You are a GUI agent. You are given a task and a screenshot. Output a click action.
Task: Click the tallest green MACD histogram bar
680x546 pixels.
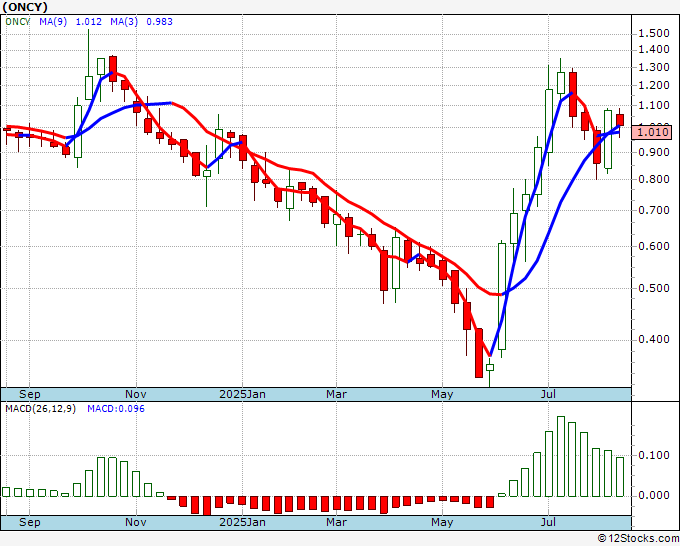click(x=561, y=456)
